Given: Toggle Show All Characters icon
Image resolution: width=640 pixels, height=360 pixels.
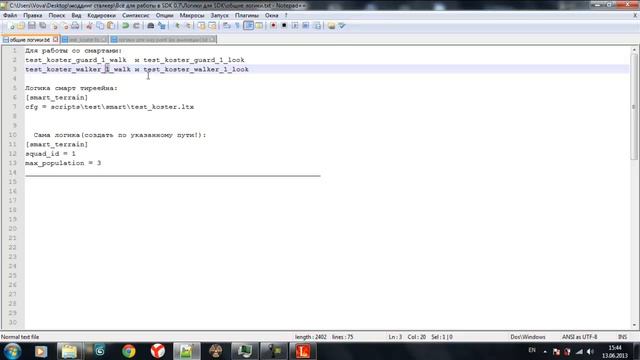Looking at the screenshot, I should pyautogui.click(x=238, y=26).
